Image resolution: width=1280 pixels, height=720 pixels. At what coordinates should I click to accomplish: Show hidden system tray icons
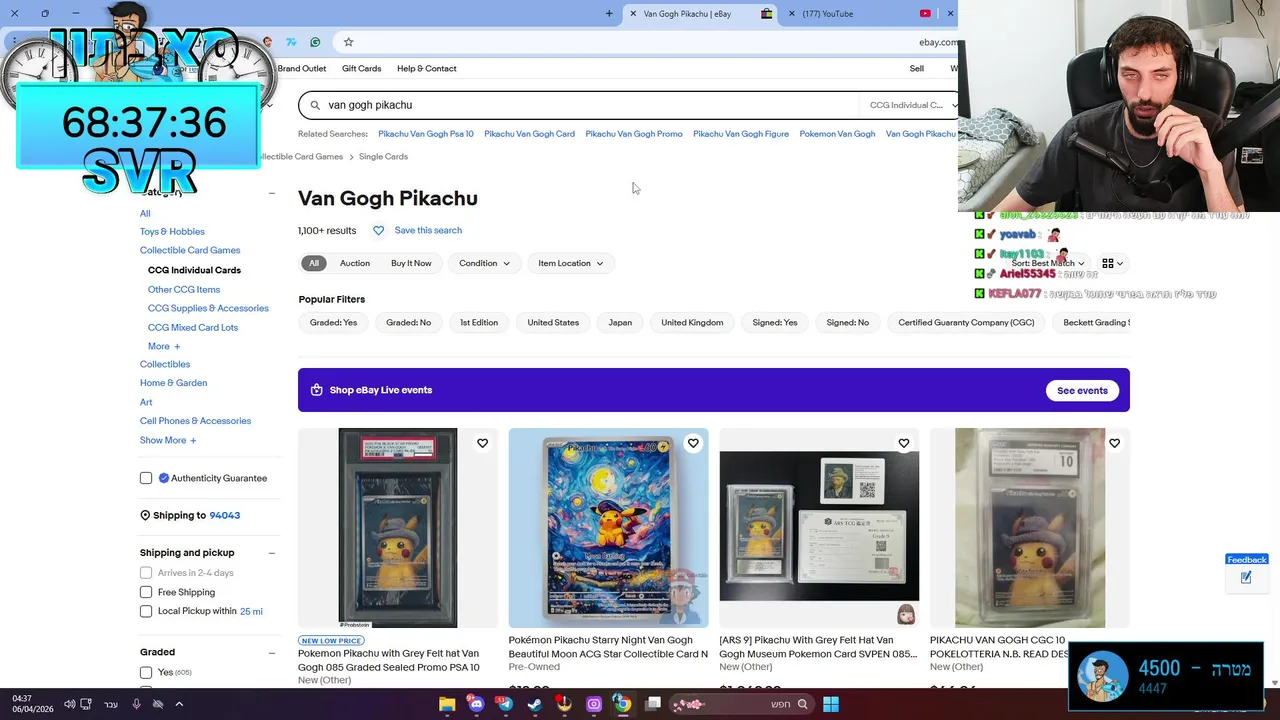179,704
